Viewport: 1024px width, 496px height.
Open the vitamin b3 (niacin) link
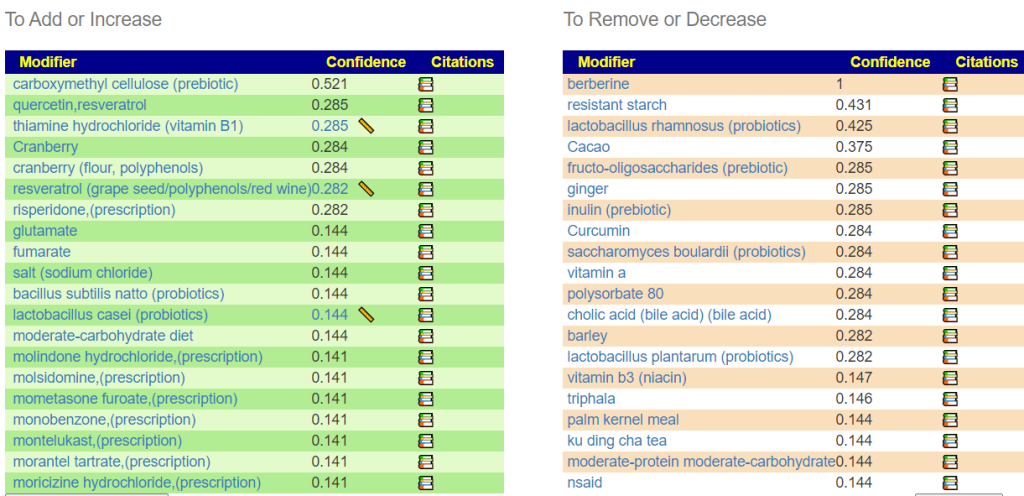(x=627, y=378)
